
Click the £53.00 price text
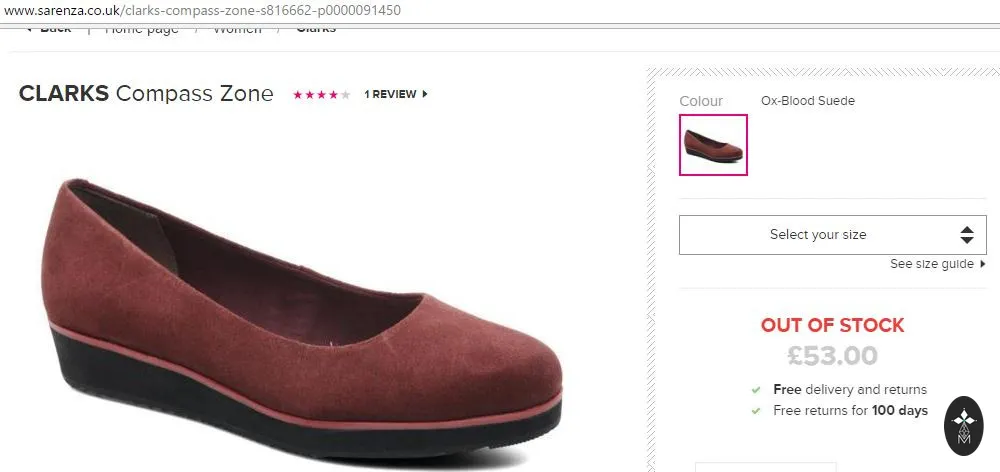[x=832, y=356]
